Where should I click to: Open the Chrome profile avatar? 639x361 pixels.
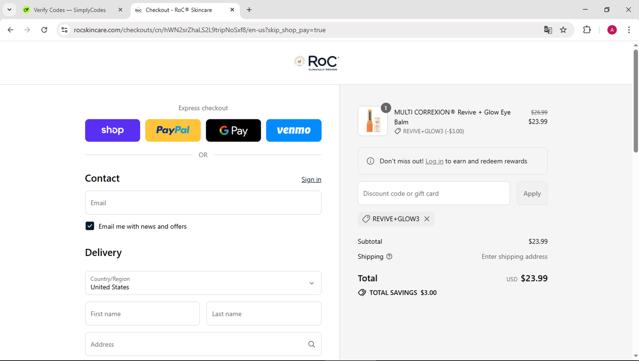pos(612,30)
